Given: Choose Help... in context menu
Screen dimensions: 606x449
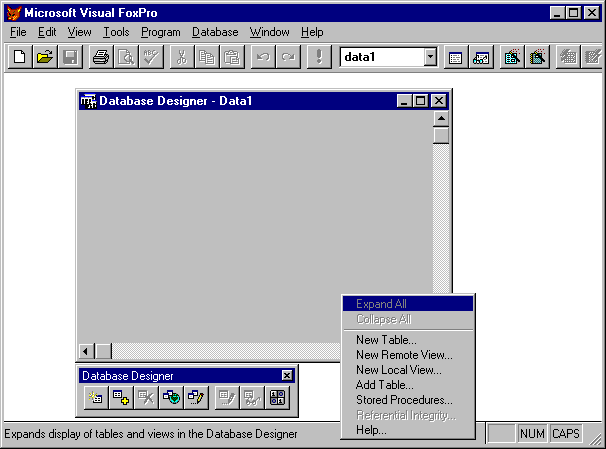Looking at the screenshot, I should click(x=408, y=430).
